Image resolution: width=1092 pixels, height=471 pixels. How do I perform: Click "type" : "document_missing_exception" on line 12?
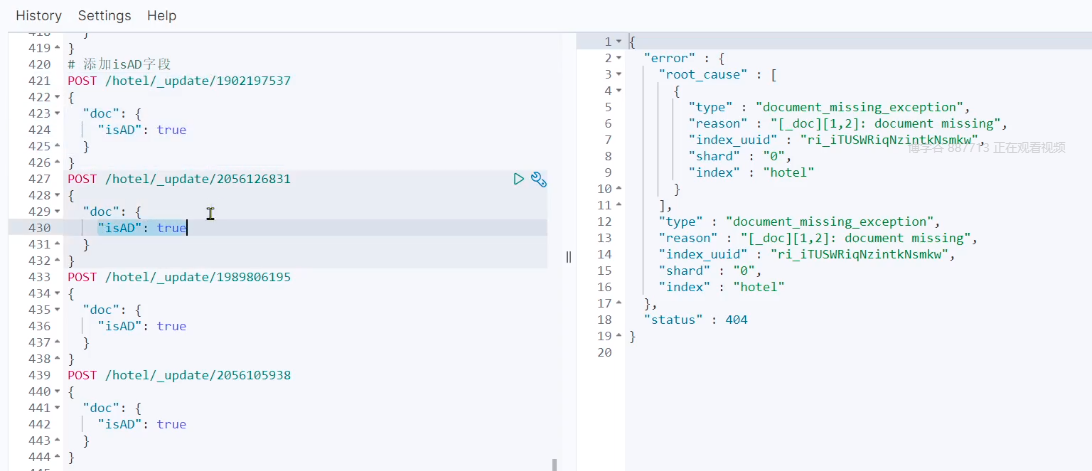click(x=800, y=222)
